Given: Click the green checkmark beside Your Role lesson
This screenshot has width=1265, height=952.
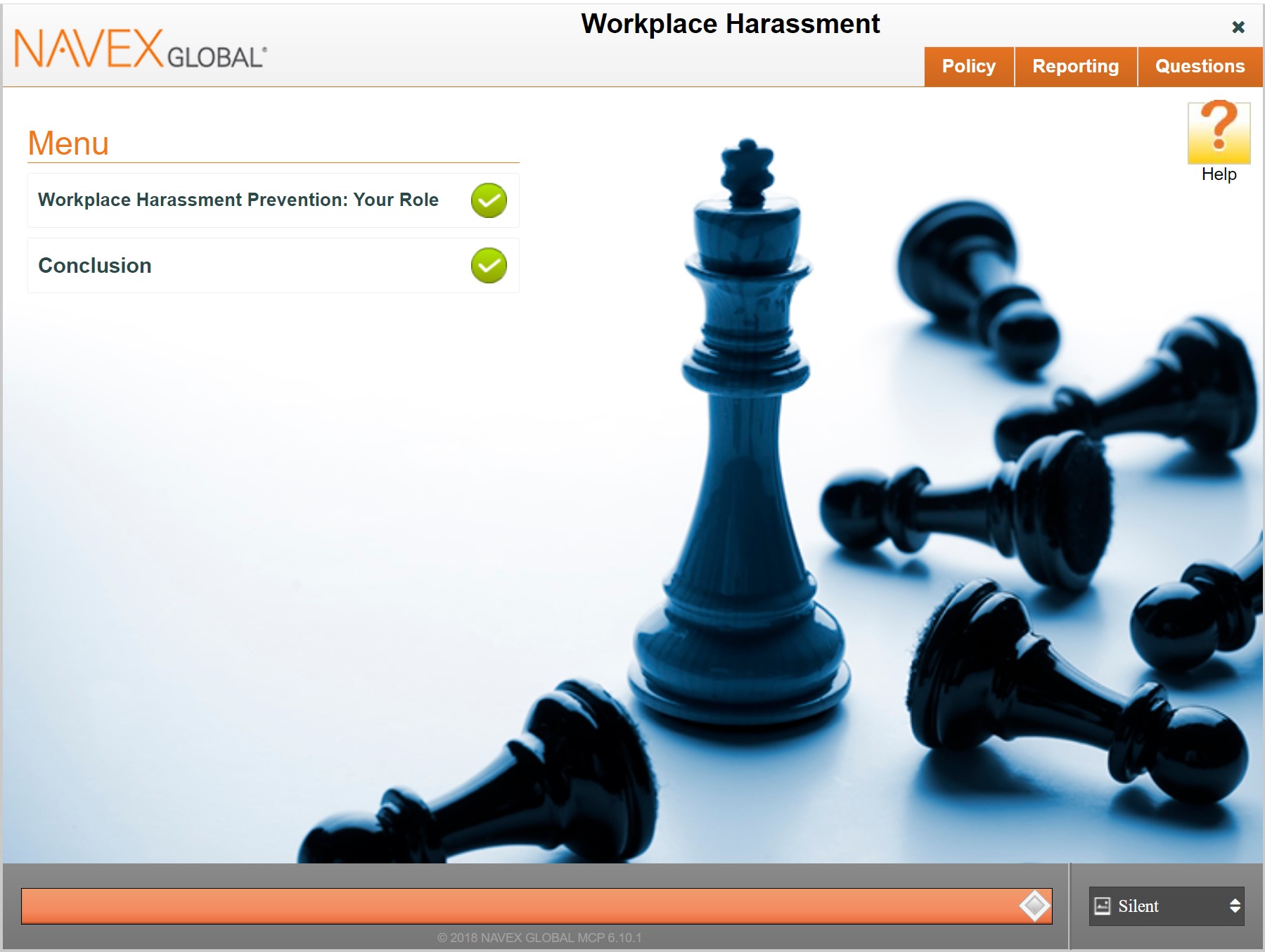Looking at the screenshot, I should tap(488, 200).
